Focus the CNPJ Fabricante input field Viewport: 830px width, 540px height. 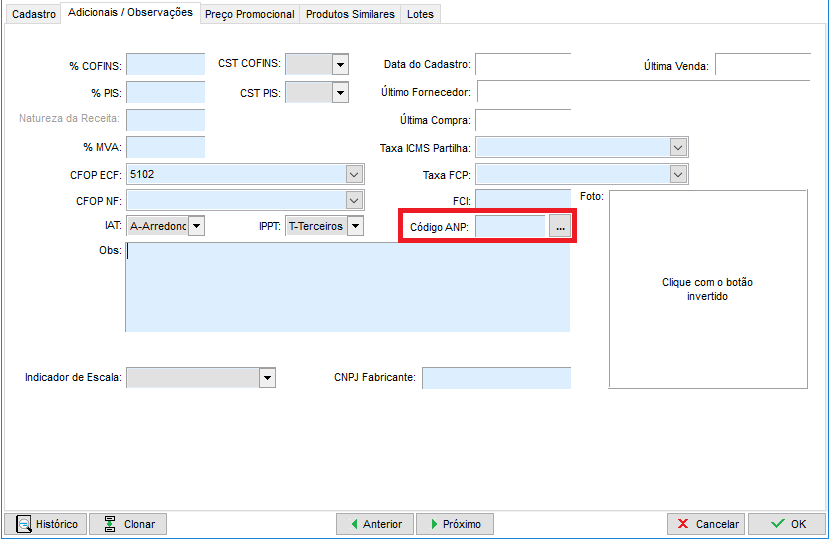click(x=496, y=378)
